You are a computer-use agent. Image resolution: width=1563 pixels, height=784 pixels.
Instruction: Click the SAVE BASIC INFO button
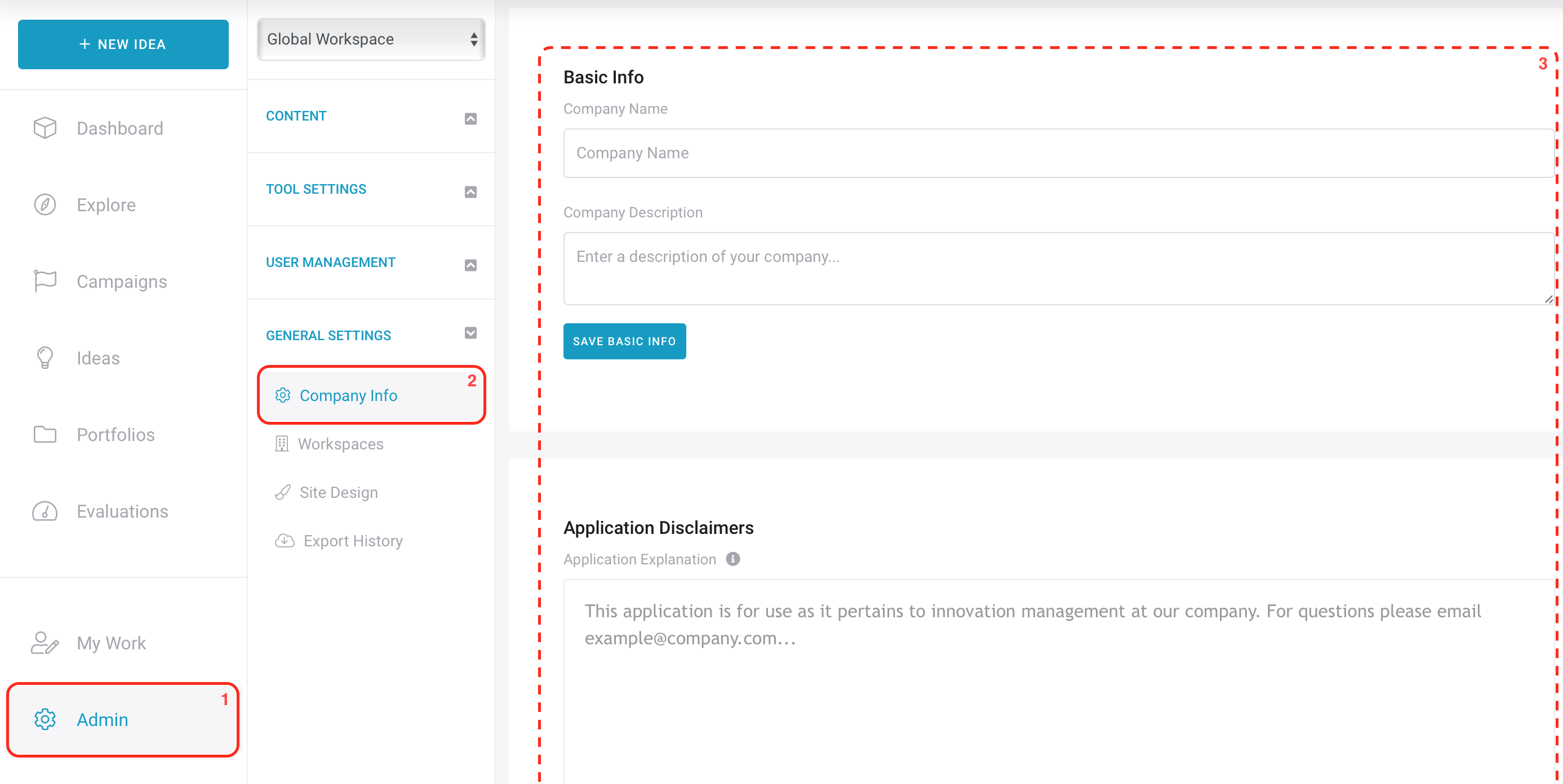pos(624,341)
